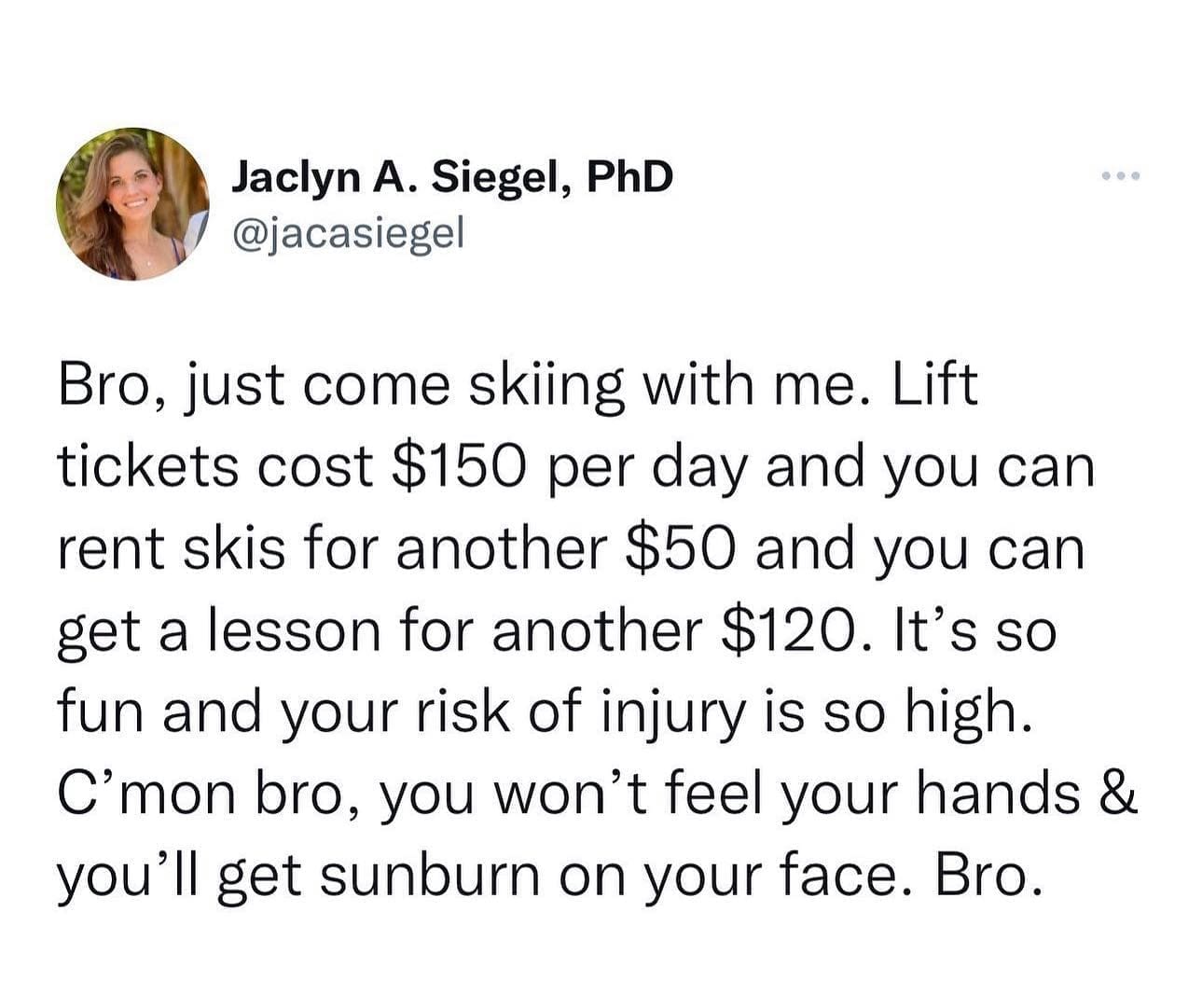1202x1008 pixels.
Task: Select the display name Jaclyn A. Siegel, PhD
Action: 454,175
